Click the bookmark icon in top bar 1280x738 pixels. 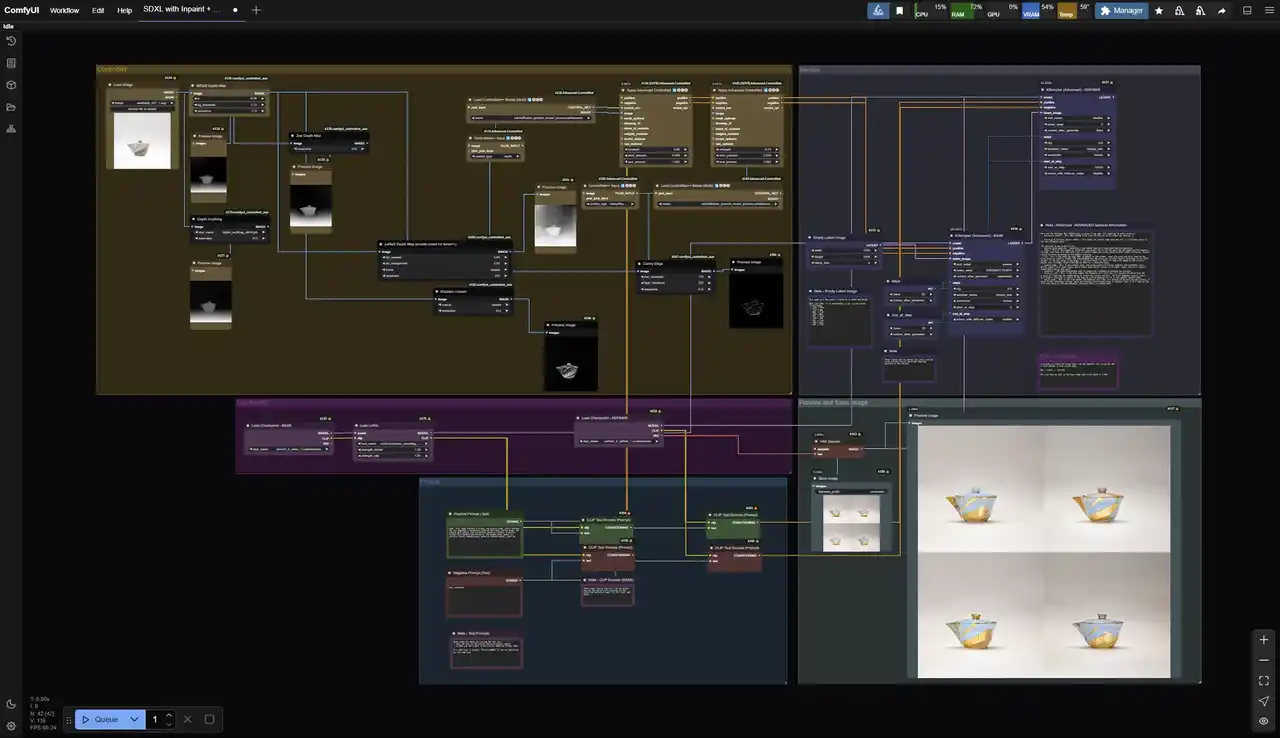pos(899,10)
